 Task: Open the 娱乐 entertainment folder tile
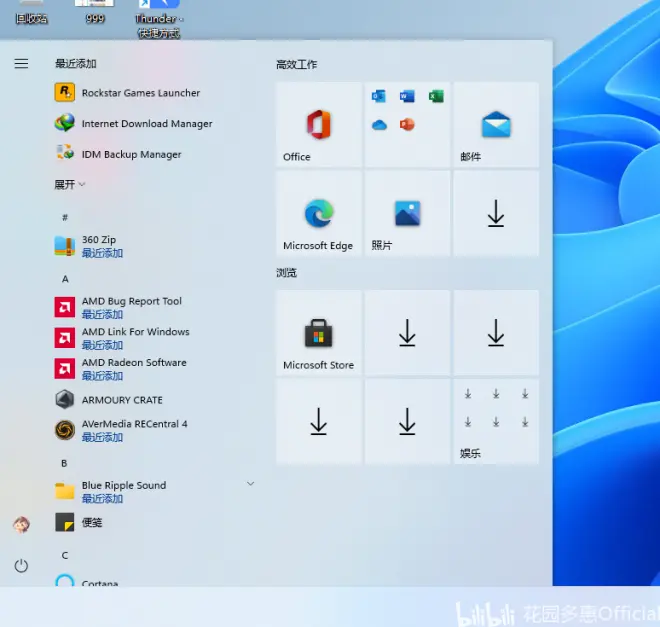(x=496, y=421)
